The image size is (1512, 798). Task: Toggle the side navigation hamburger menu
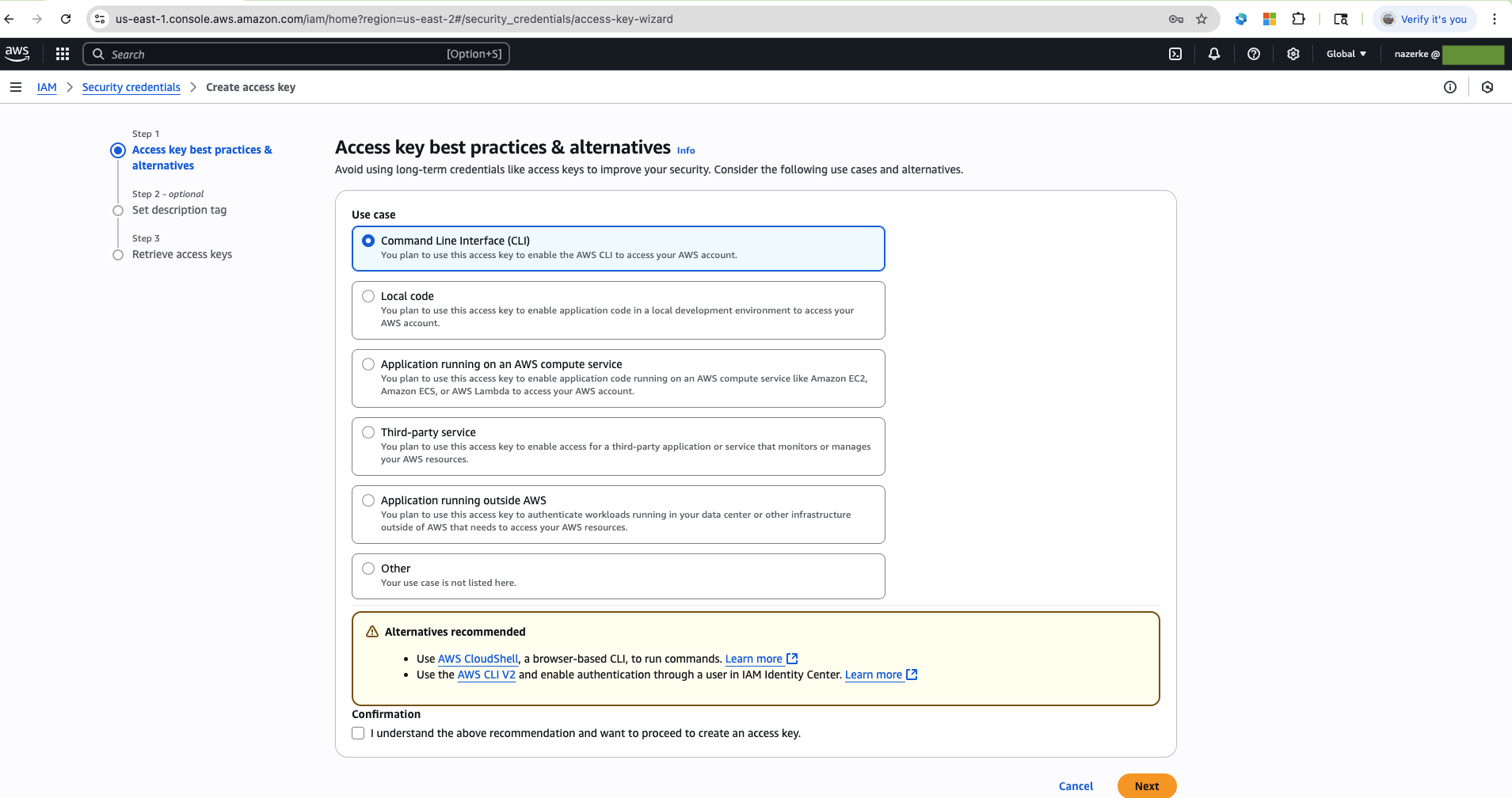coord(16,87)
